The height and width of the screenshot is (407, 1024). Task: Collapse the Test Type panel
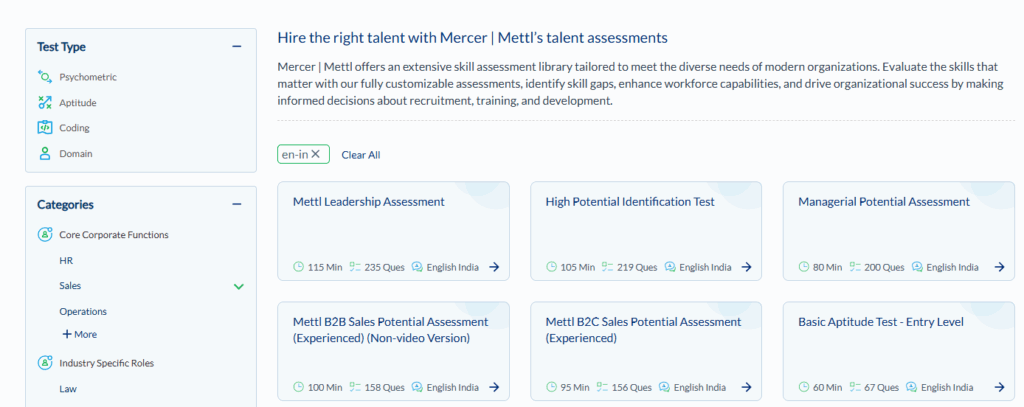(x=236, y=46)
